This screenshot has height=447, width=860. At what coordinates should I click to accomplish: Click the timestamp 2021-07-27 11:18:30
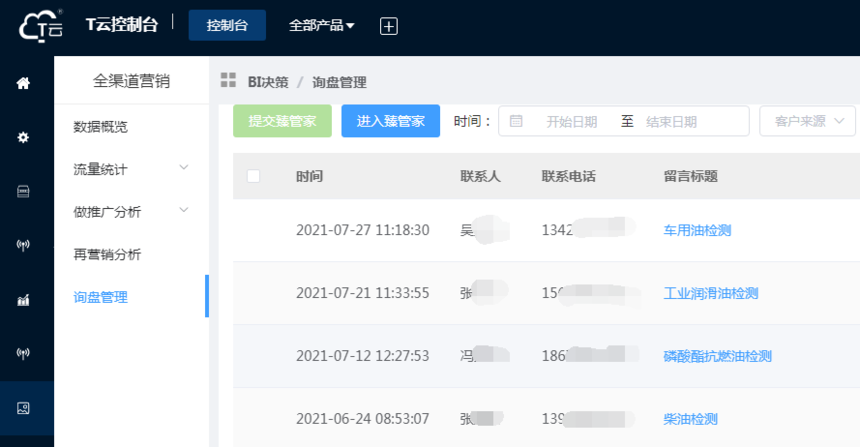pyautogui.click(x=363, y=230)
